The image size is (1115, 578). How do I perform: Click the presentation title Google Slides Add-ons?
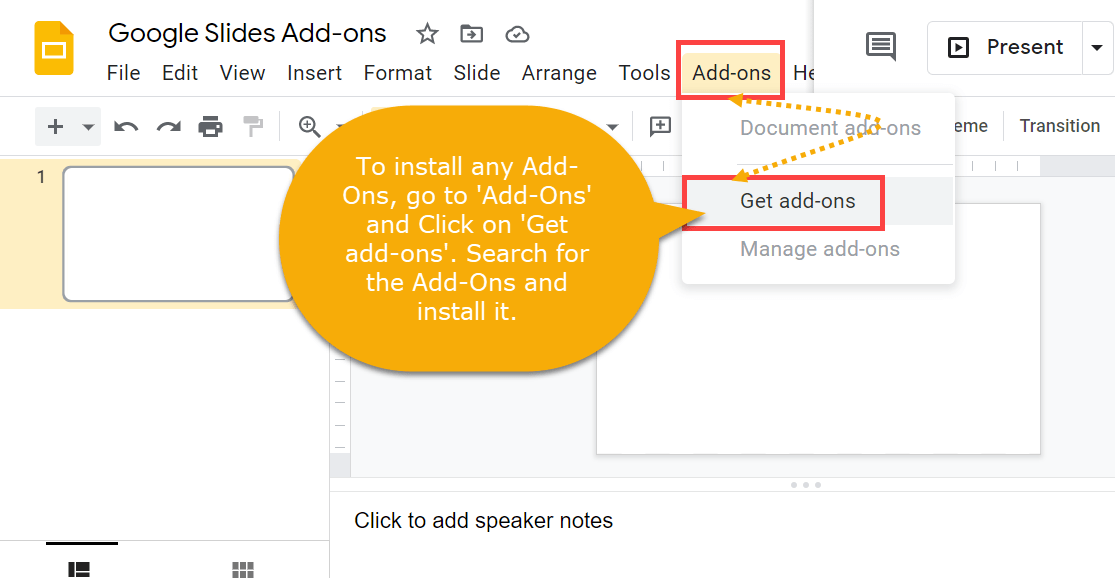[x=247, y=33]
